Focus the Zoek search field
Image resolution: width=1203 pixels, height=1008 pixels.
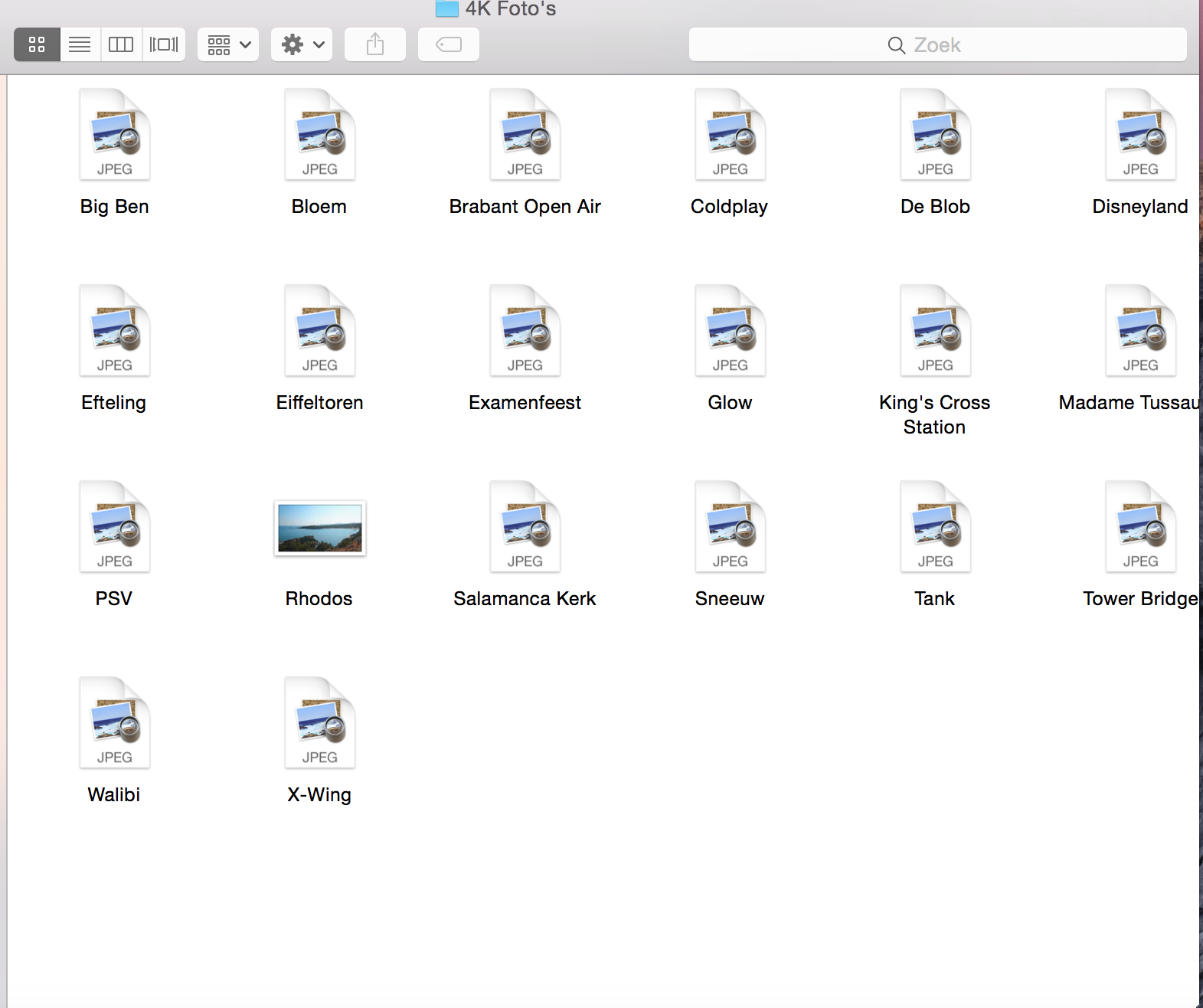pos(938,44)
